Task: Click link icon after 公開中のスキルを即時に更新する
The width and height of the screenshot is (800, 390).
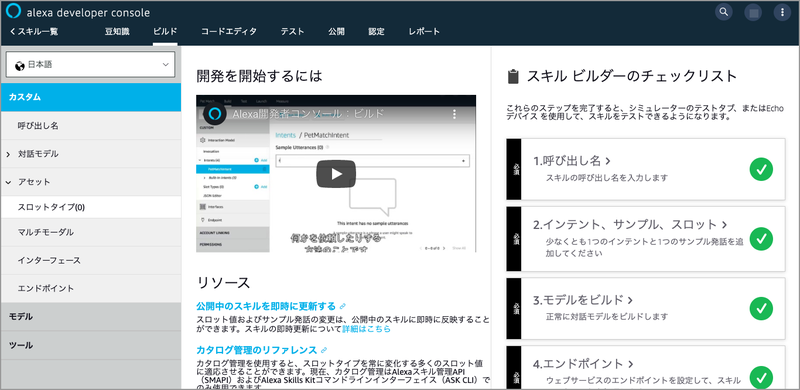Action: tap(343, 306)
